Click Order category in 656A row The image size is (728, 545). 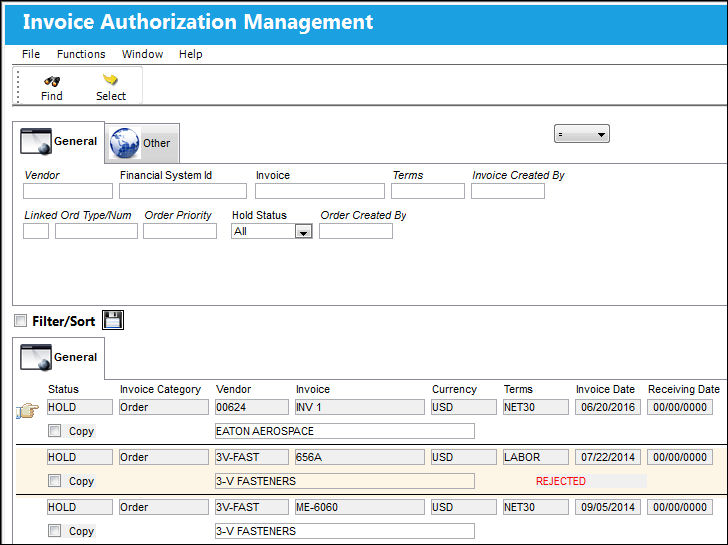coord(164,457)
